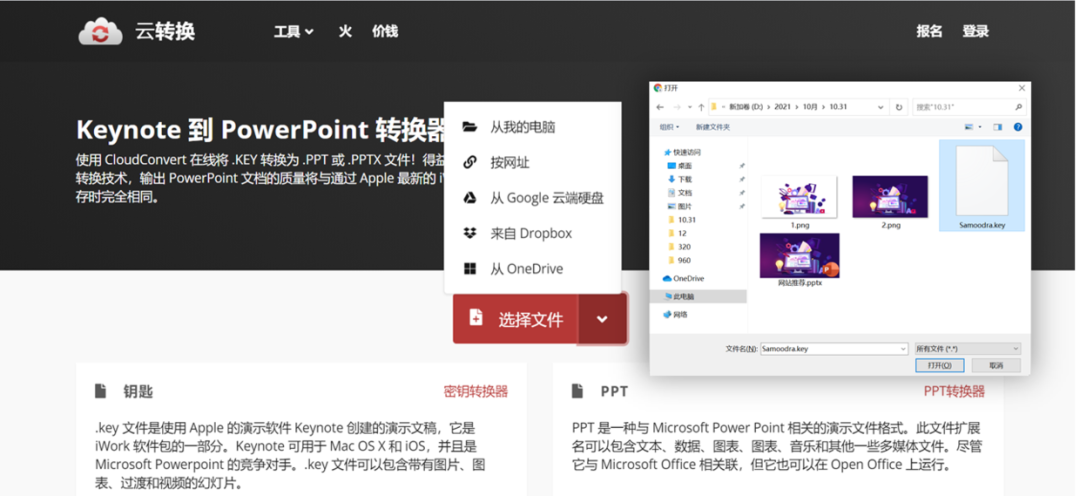Click the 打开(O) button
Image resolution: width=1080 pixels, height=496 pixels.
[x=939, y=364]
